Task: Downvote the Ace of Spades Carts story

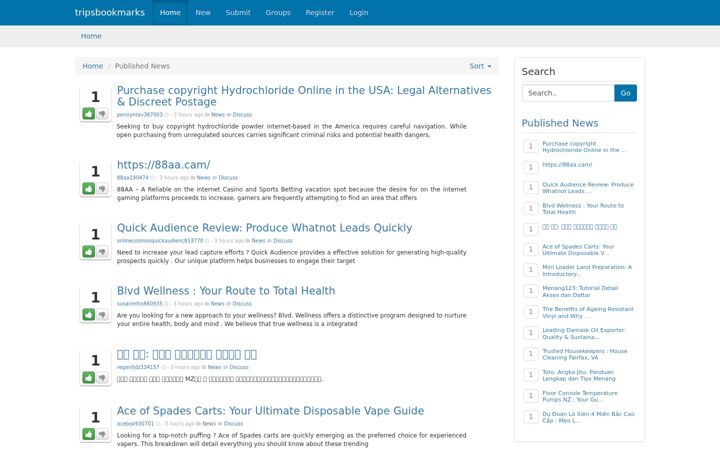Action: coord(102,434)
